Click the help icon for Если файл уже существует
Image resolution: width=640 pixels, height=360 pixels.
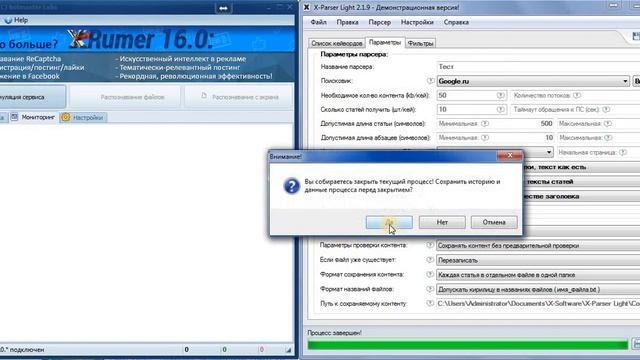click(430, 260)
